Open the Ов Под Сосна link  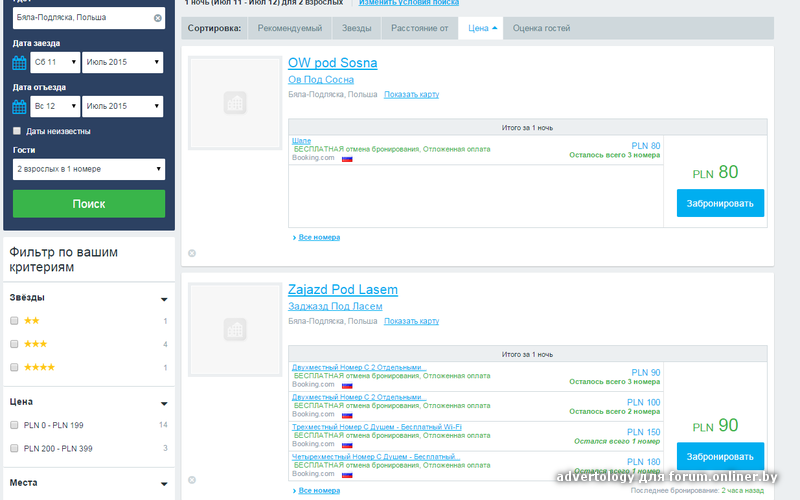click(x=321, y=80)
